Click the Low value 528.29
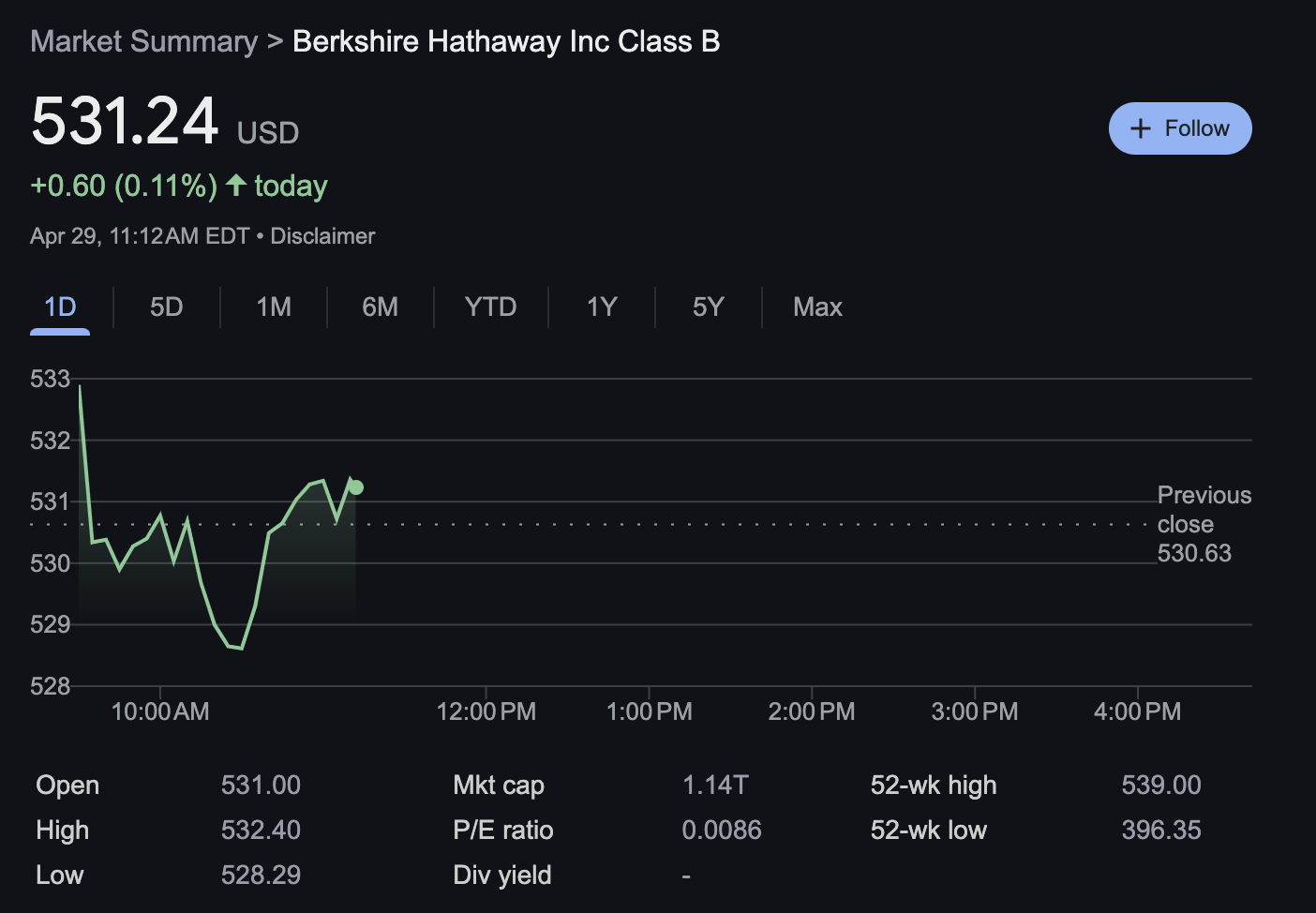1316x913 pixels. [x=261, y=876]
